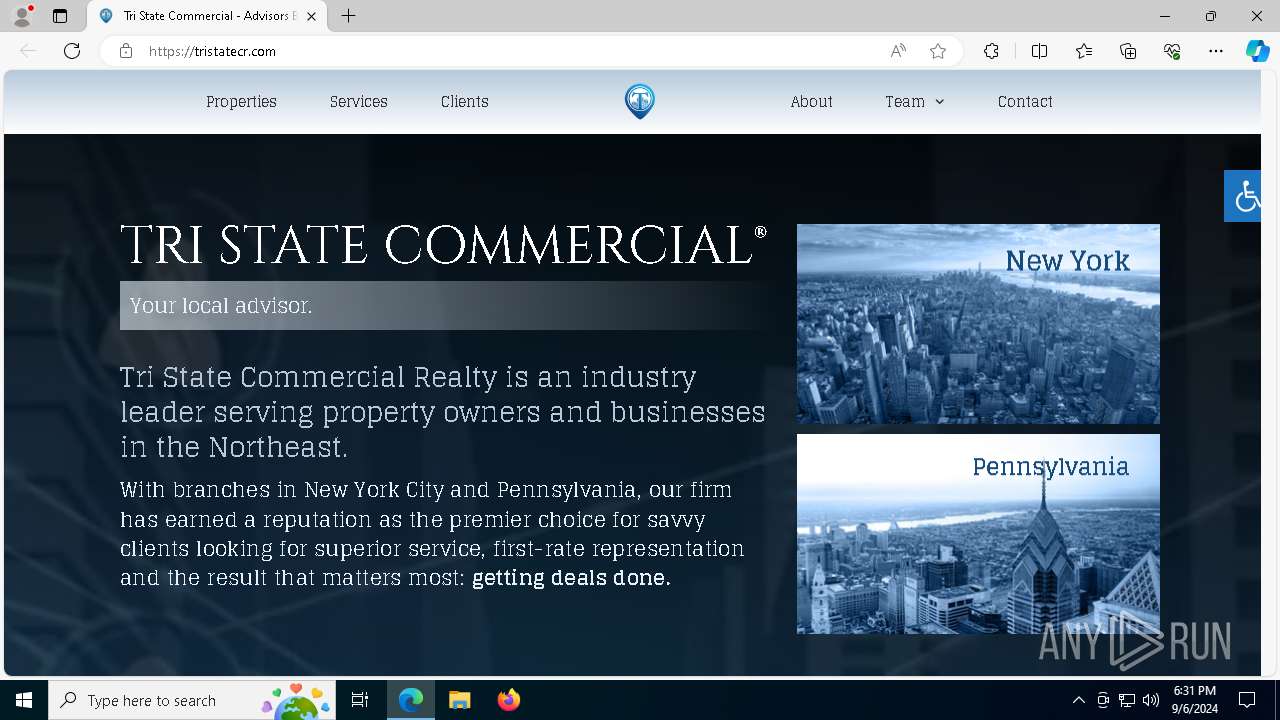The image size is (1280, 720).
Task: Open the Windows Start menu
Action: click(x=24, y=700)
